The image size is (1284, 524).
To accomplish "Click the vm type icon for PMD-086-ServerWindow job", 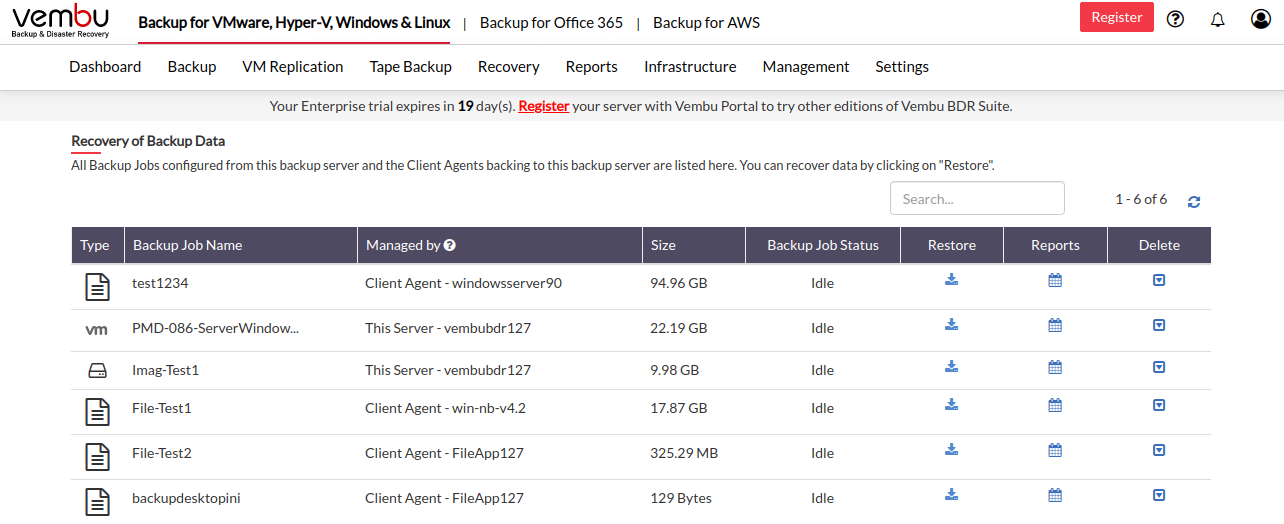I will (97, 329).
